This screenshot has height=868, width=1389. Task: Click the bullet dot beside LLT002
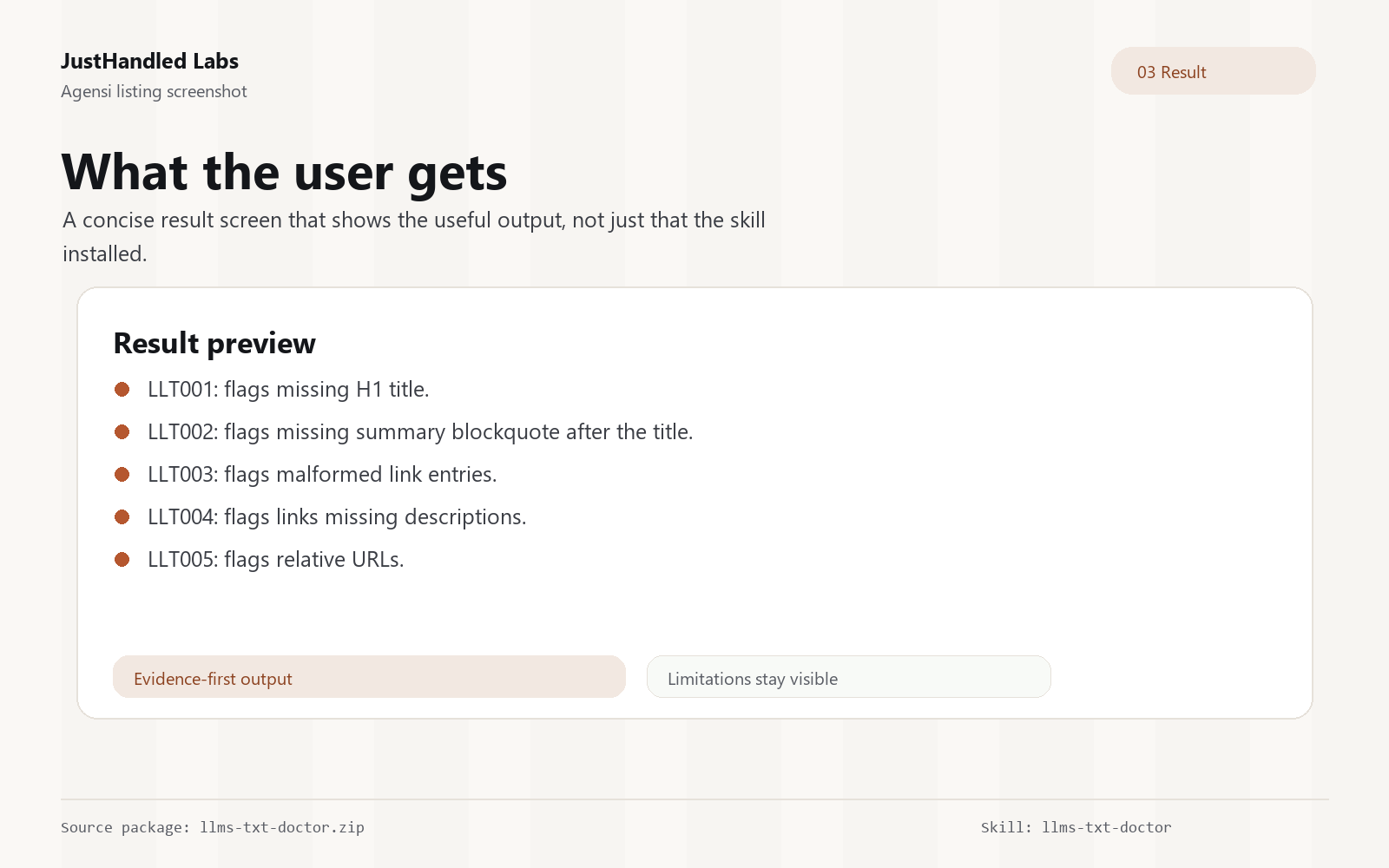122,432
